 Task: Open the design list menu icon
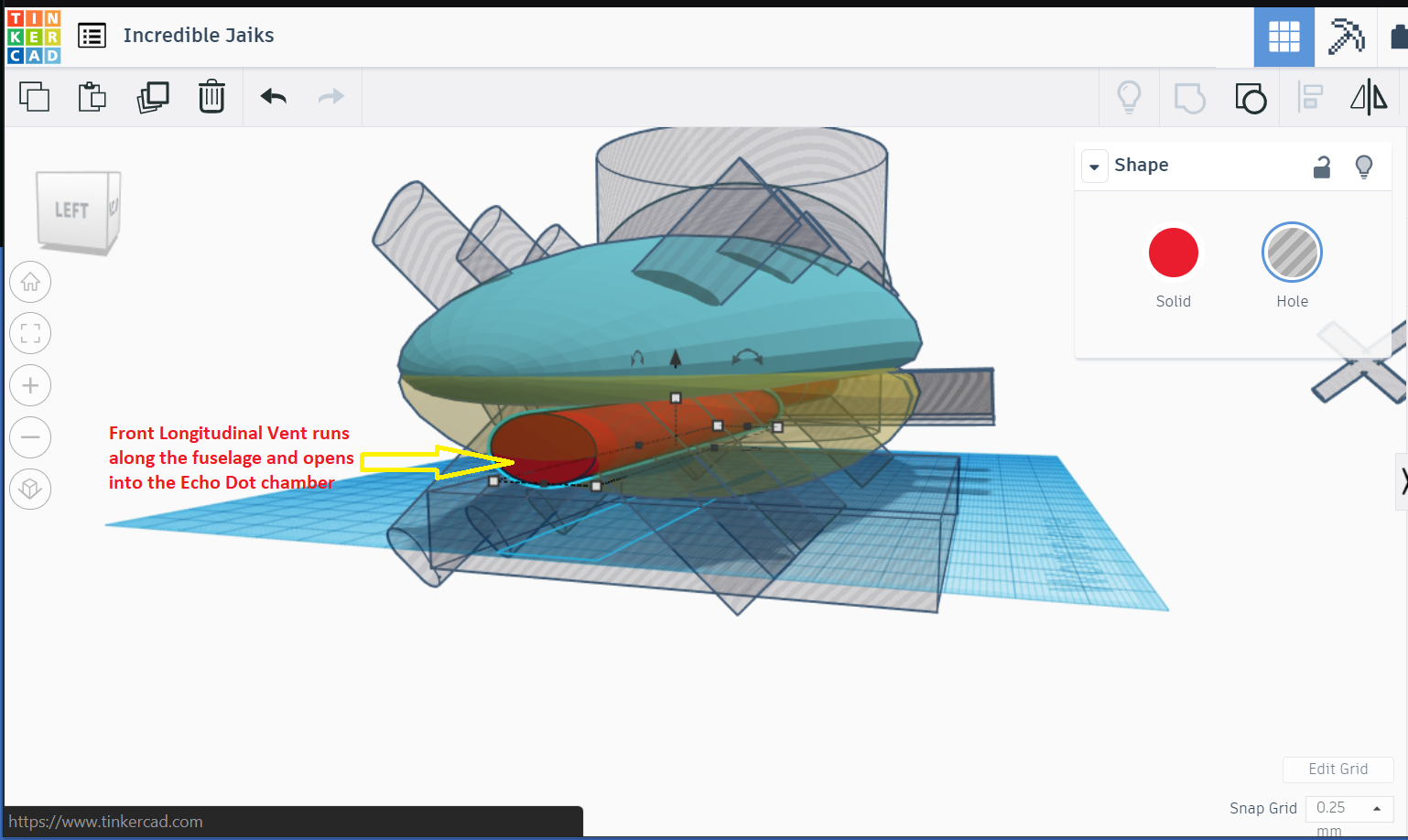92,36
